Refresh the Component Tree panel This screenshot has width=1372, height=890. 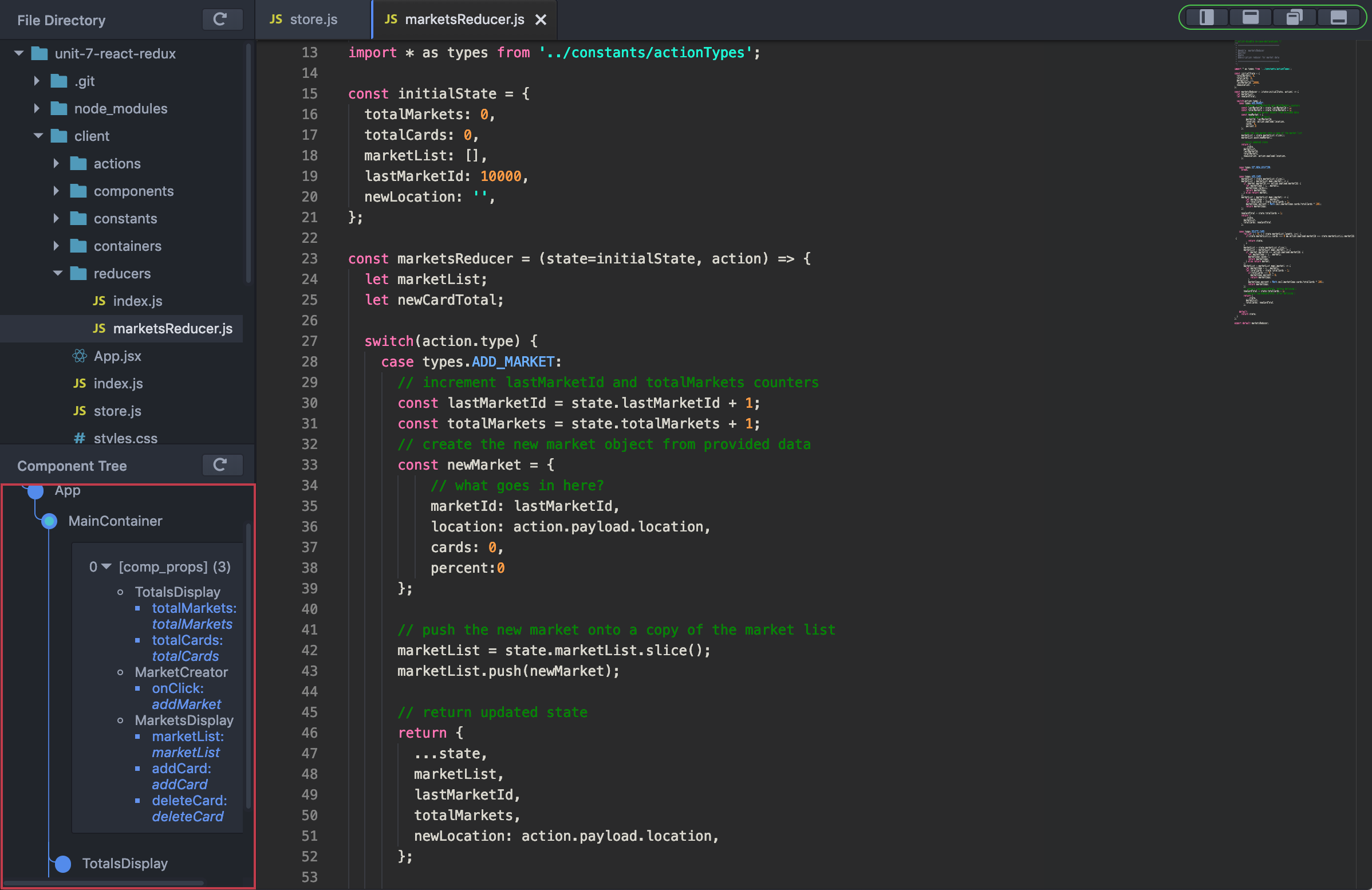pos(222,465)
